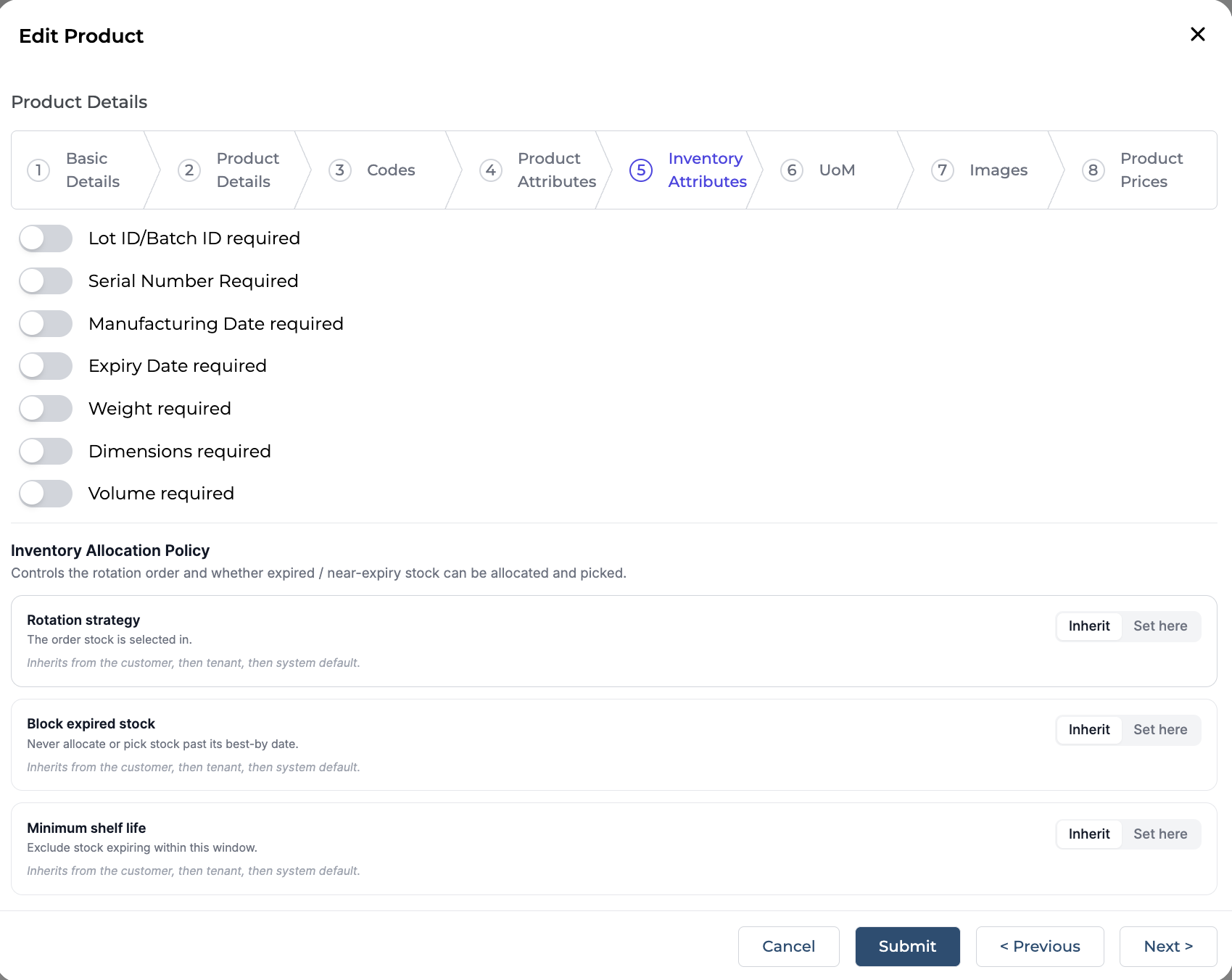Click the Dimensions required label
This screenshot has width=1232, height=980.
click(180, 452)
